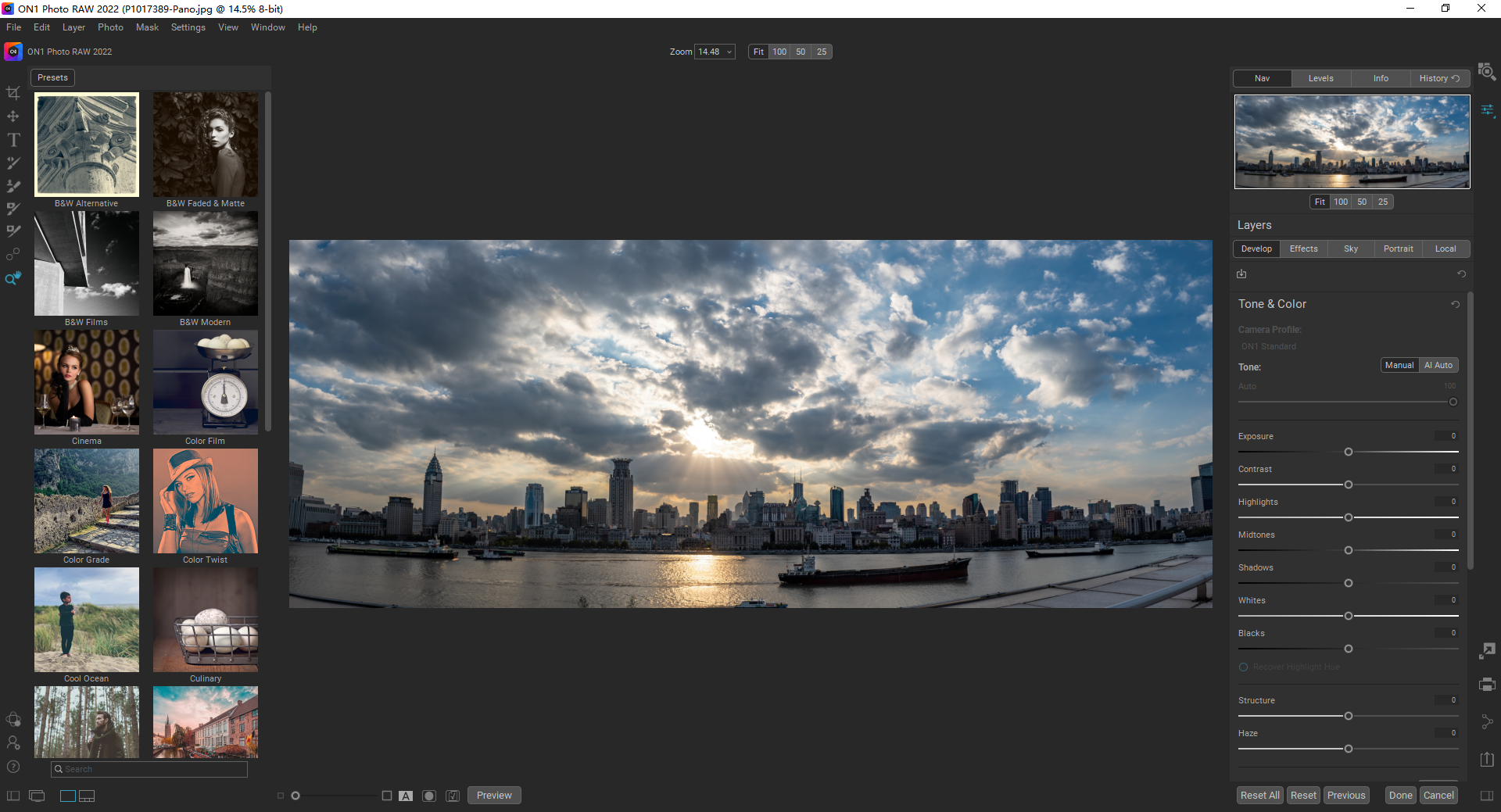Image resolution: width=1501 pixels, height=812 pixels.
Task: Collapse the Tone & Color section
Action: [1272, 304]
